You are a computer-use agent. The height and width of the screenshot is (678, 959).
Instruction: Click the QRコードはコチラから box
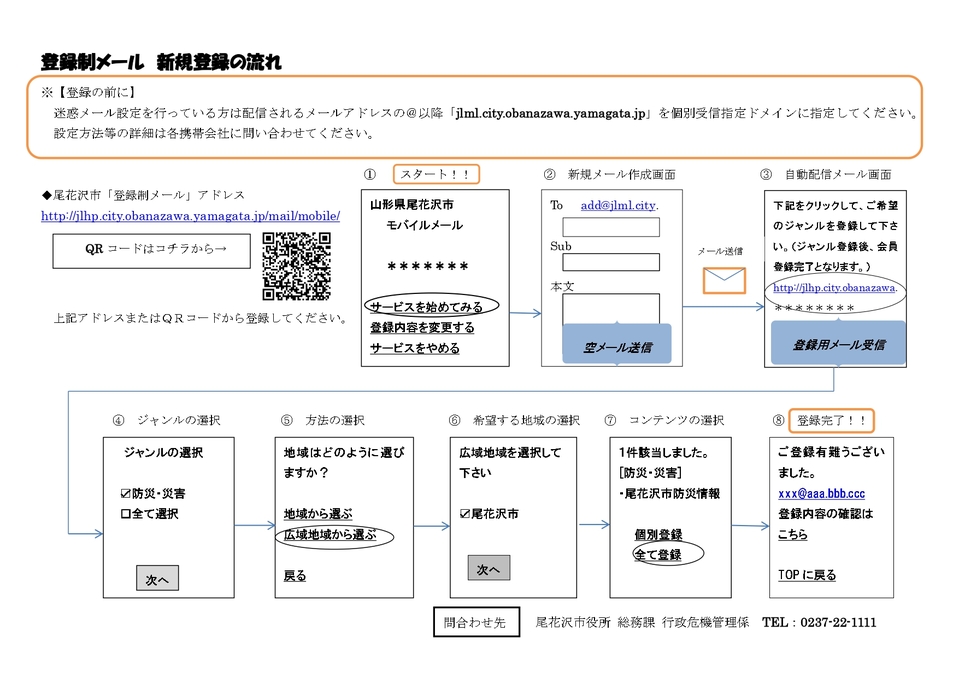152,251
